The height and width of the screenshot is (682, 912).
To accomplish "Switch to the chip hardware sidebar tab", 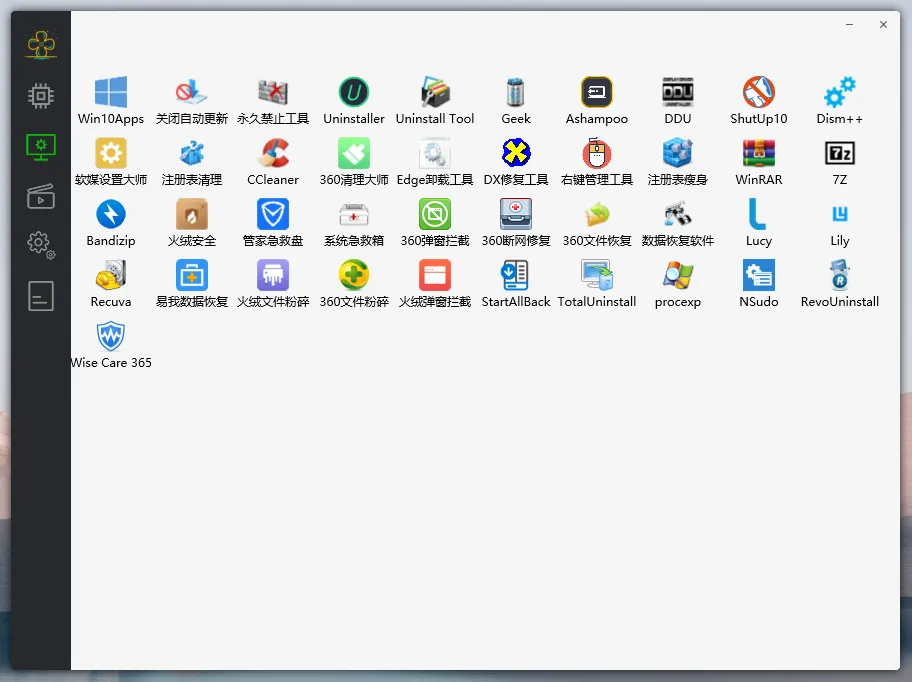I will coord(41,96).
